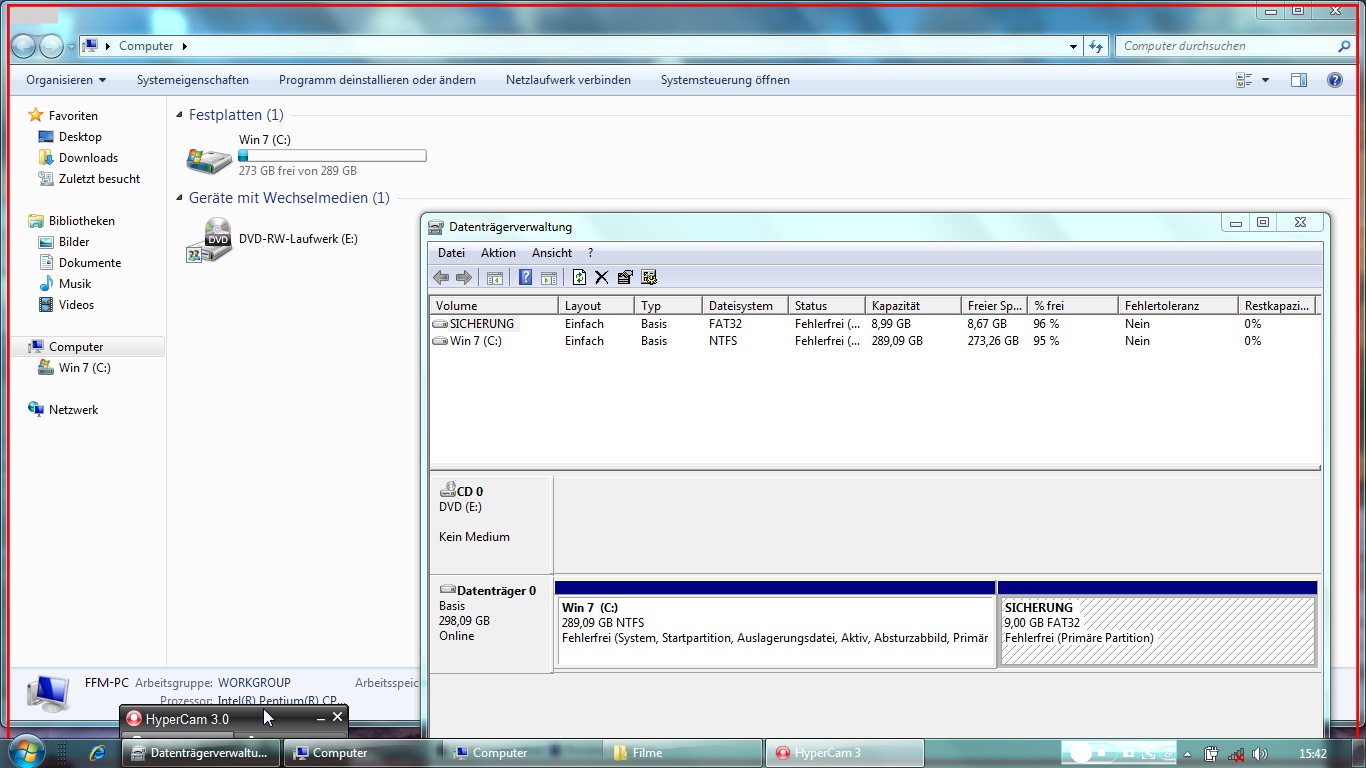
Task: Expand the Computer breadcrumb arrow
Action: coord(184,46)
